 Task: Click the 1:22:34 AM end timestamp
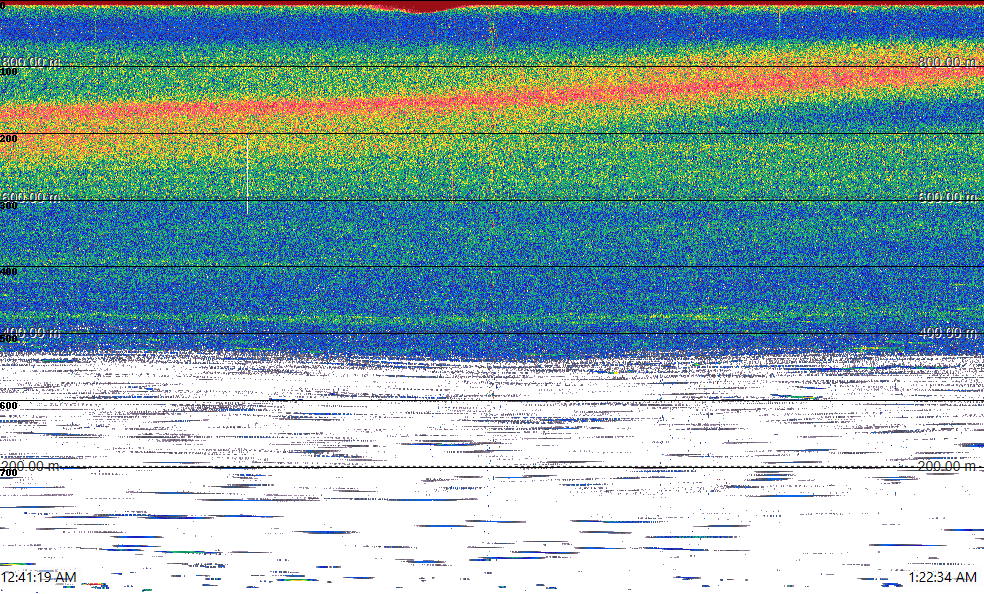click(x=943, y=577)
